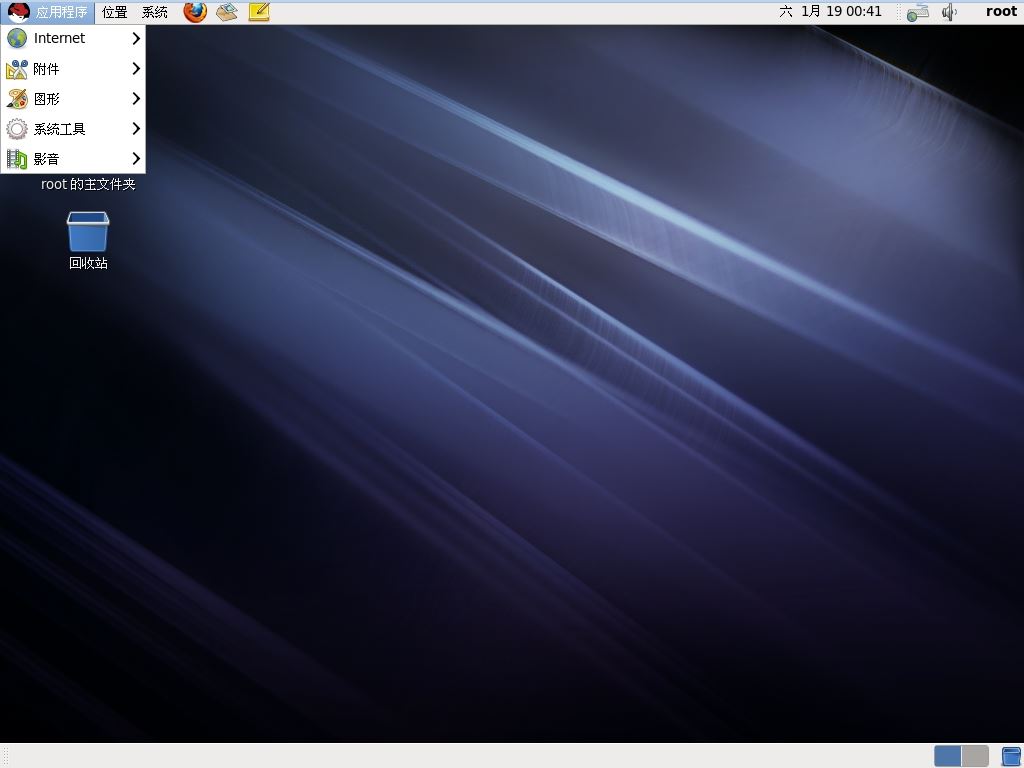The width and height of the screenshot is (1024, 768).
Task: Open the 应用程序 menu in the top panel
Action: point(48,12)
